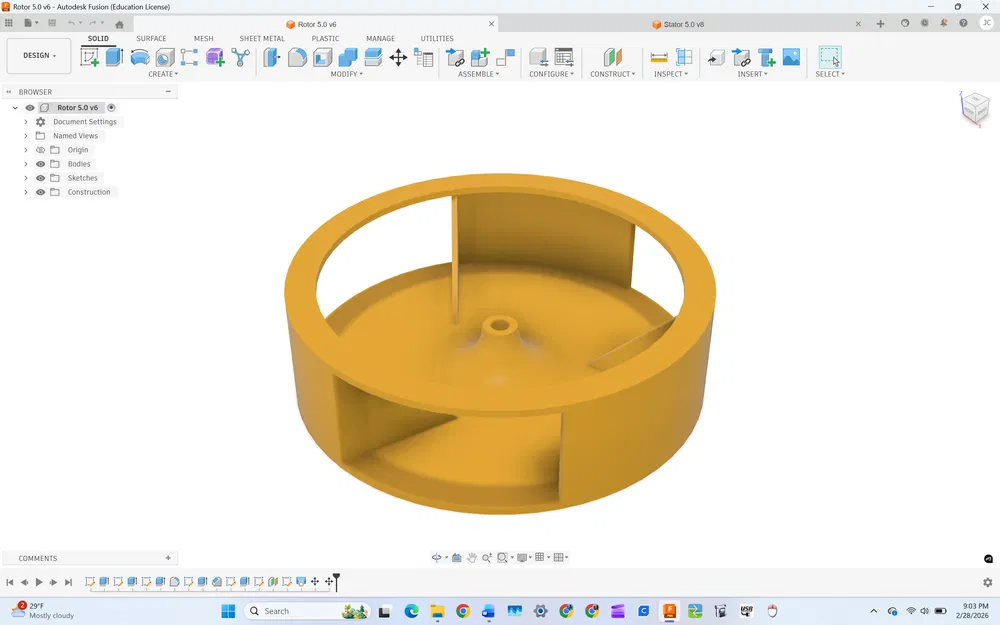Screen dimensions: 1000x625
Task: Switch to the MESH tab
Action: tap(203, 38)
